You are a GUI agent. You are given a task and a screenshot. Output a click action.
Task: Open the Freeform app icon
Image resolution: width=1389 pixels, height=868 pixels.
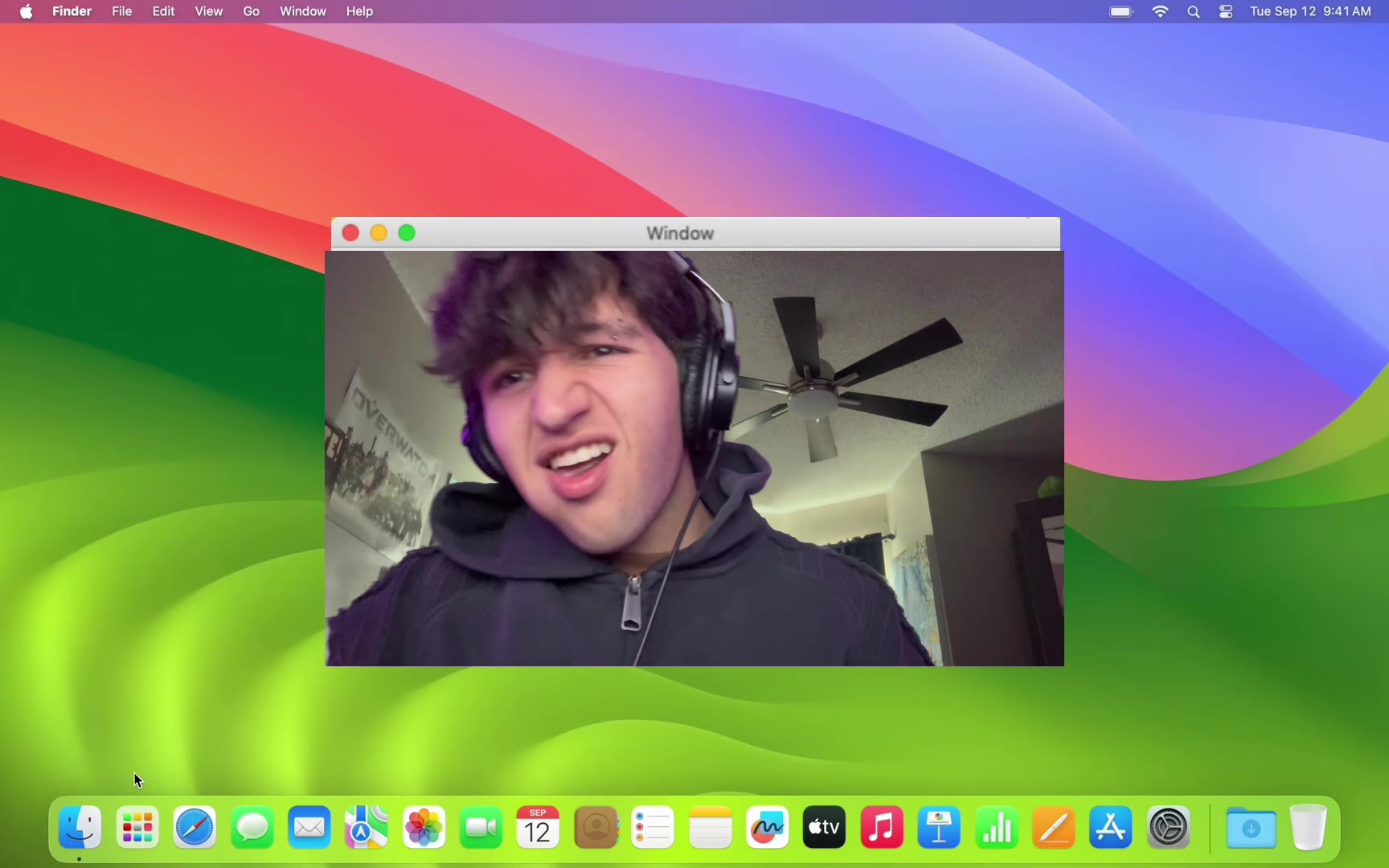(768, 828)
